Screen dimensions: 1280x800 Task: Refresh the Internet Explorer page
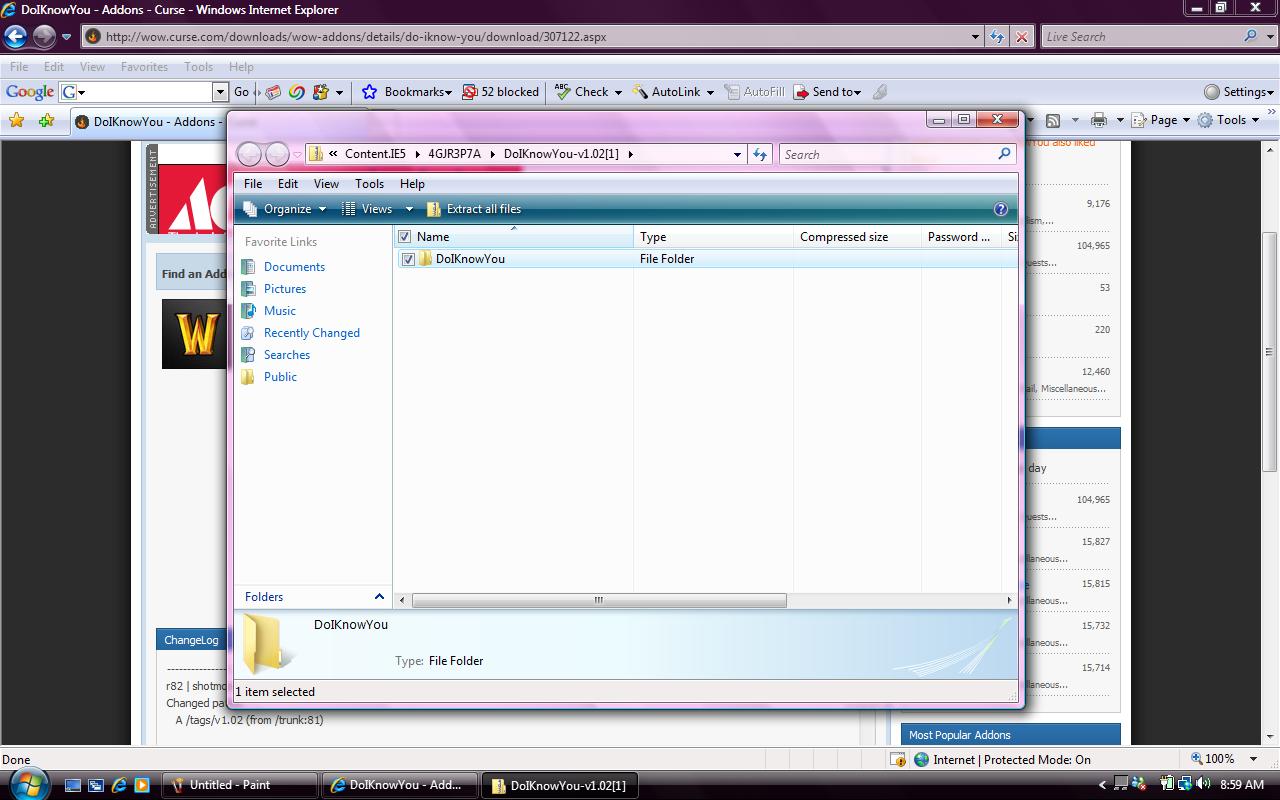tap(997, 37)
